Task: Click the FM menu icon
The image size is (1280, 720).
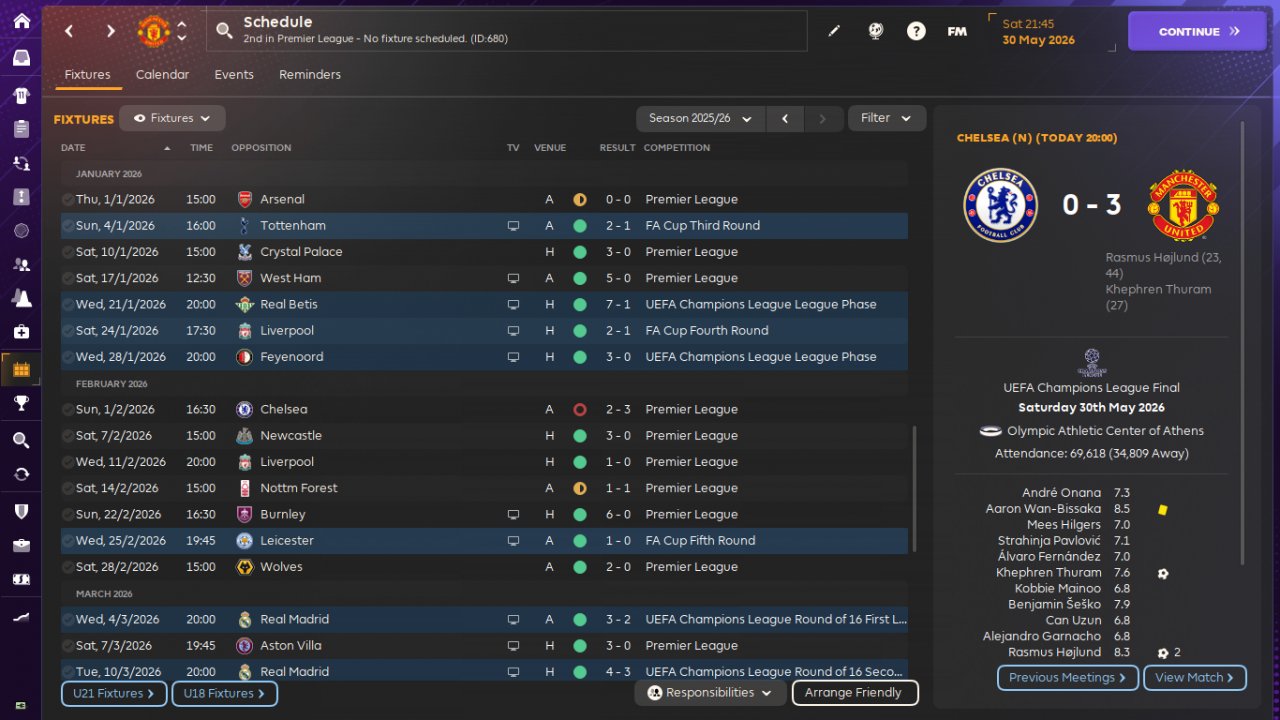Action: click(x=957, y=31)
